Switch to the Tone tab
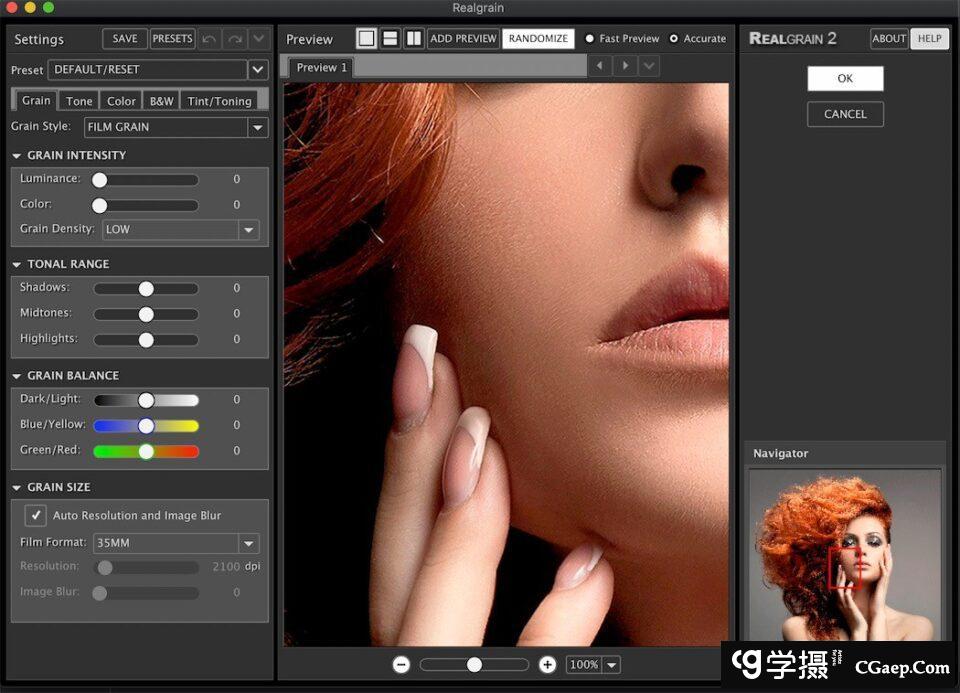The width and height of the screenshot is (960, 693). [79, 101]
